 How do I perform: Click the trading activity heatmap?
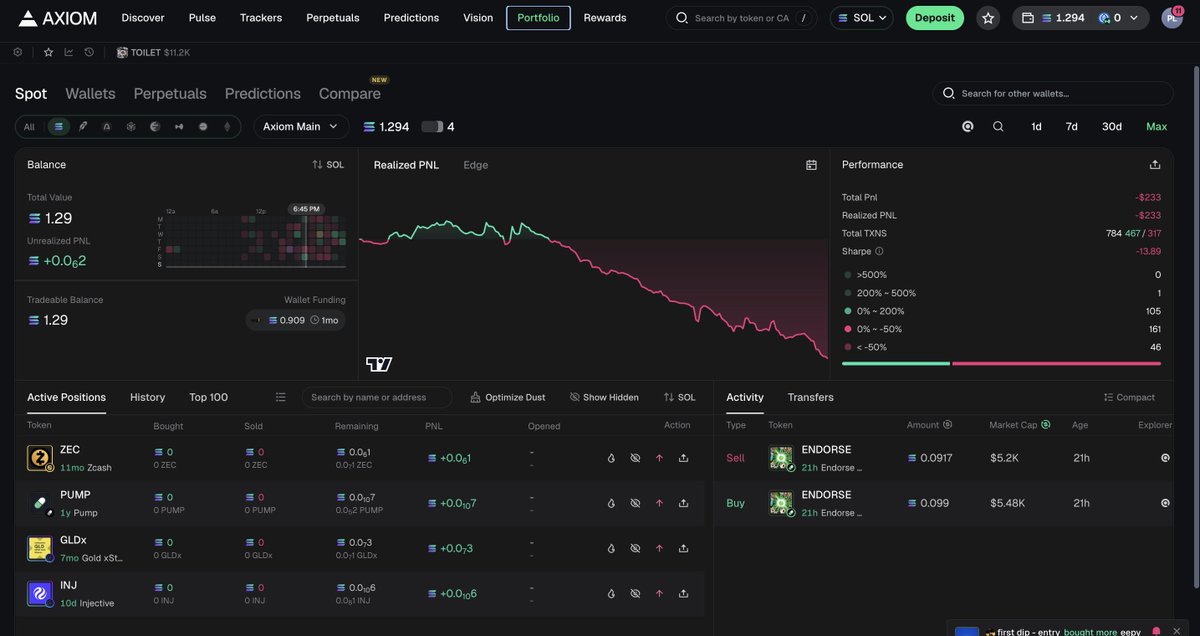(x=252, y=240)
